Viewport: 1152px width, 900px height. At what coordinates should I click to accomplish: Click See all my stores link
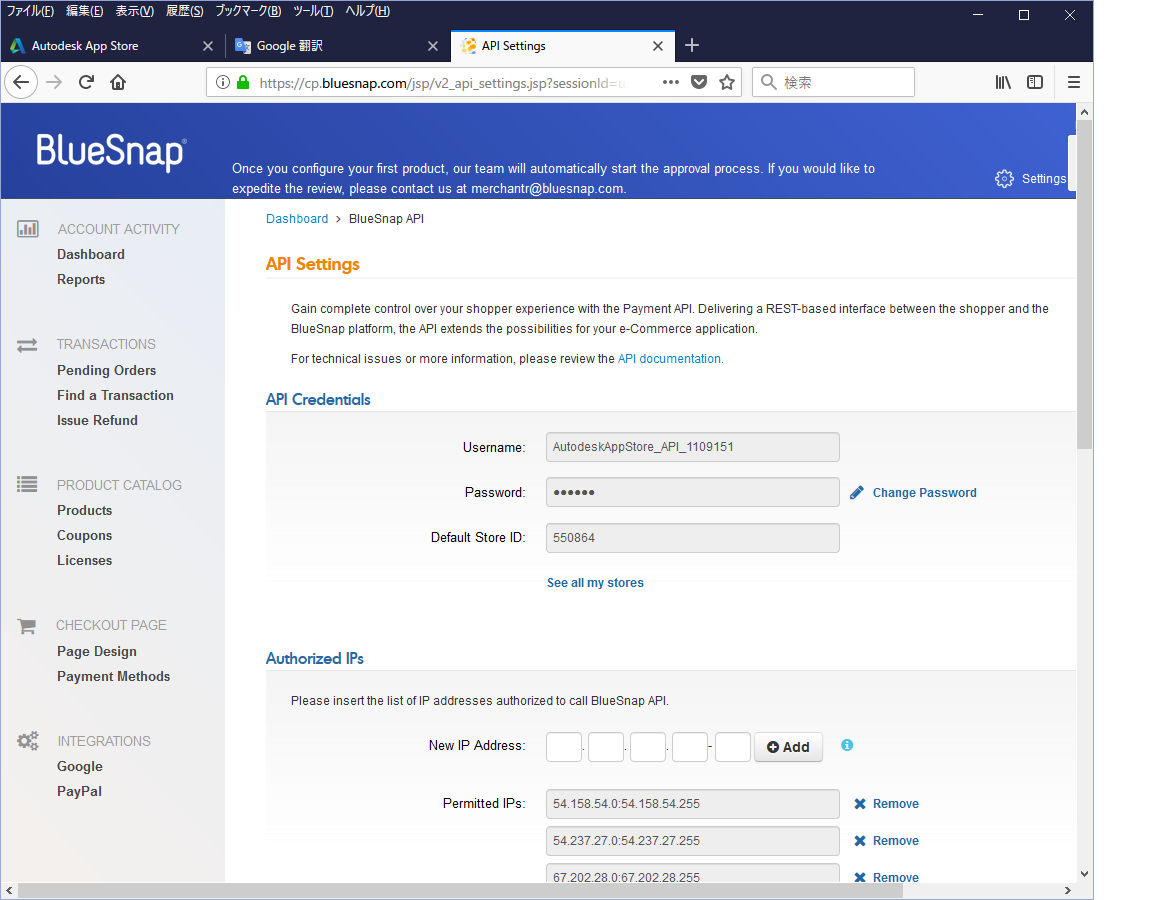pos(595,583)
